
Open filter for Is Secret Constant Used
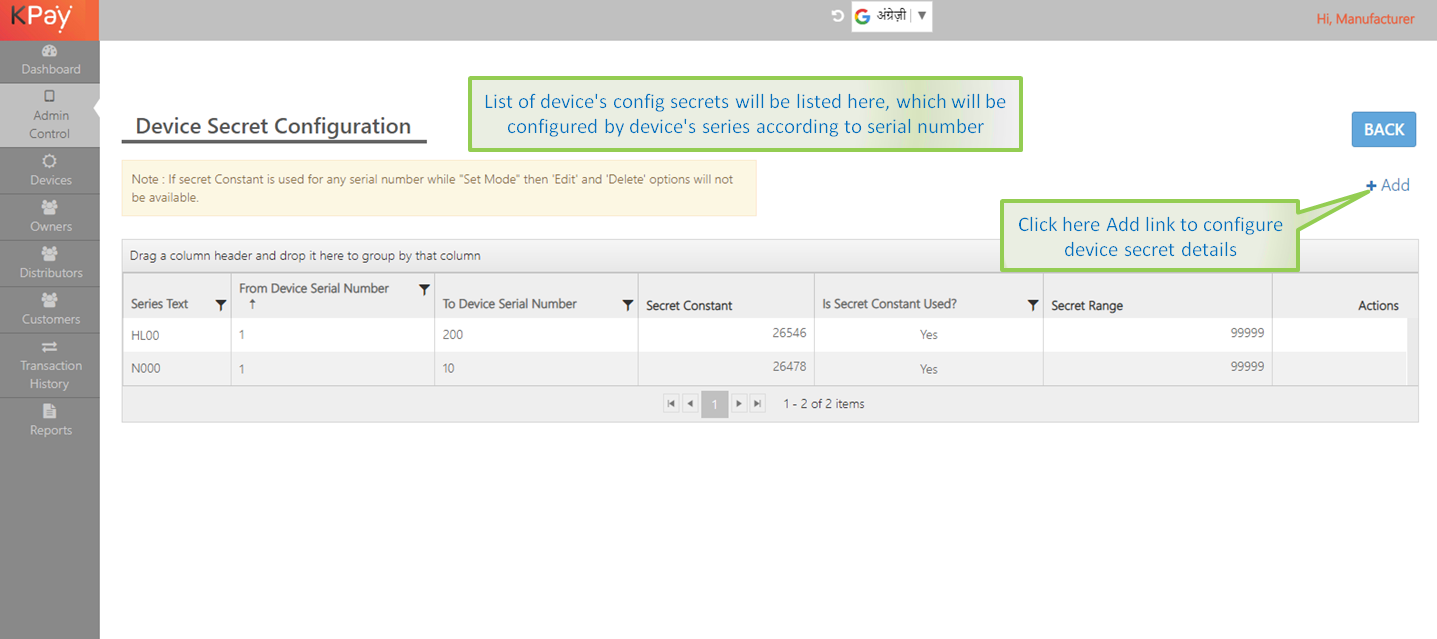[1032, 305]
